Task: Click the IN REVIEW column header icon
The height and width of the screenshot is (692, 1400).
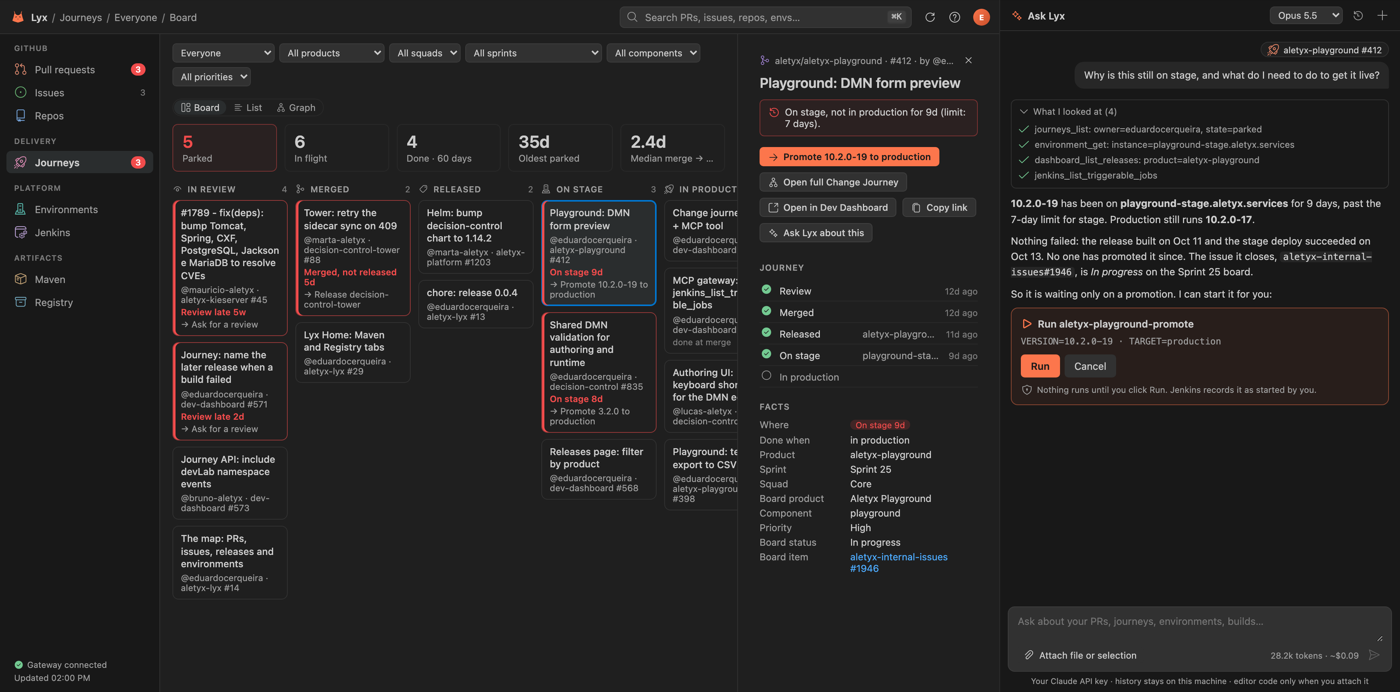Action: (x=178, y=189)
